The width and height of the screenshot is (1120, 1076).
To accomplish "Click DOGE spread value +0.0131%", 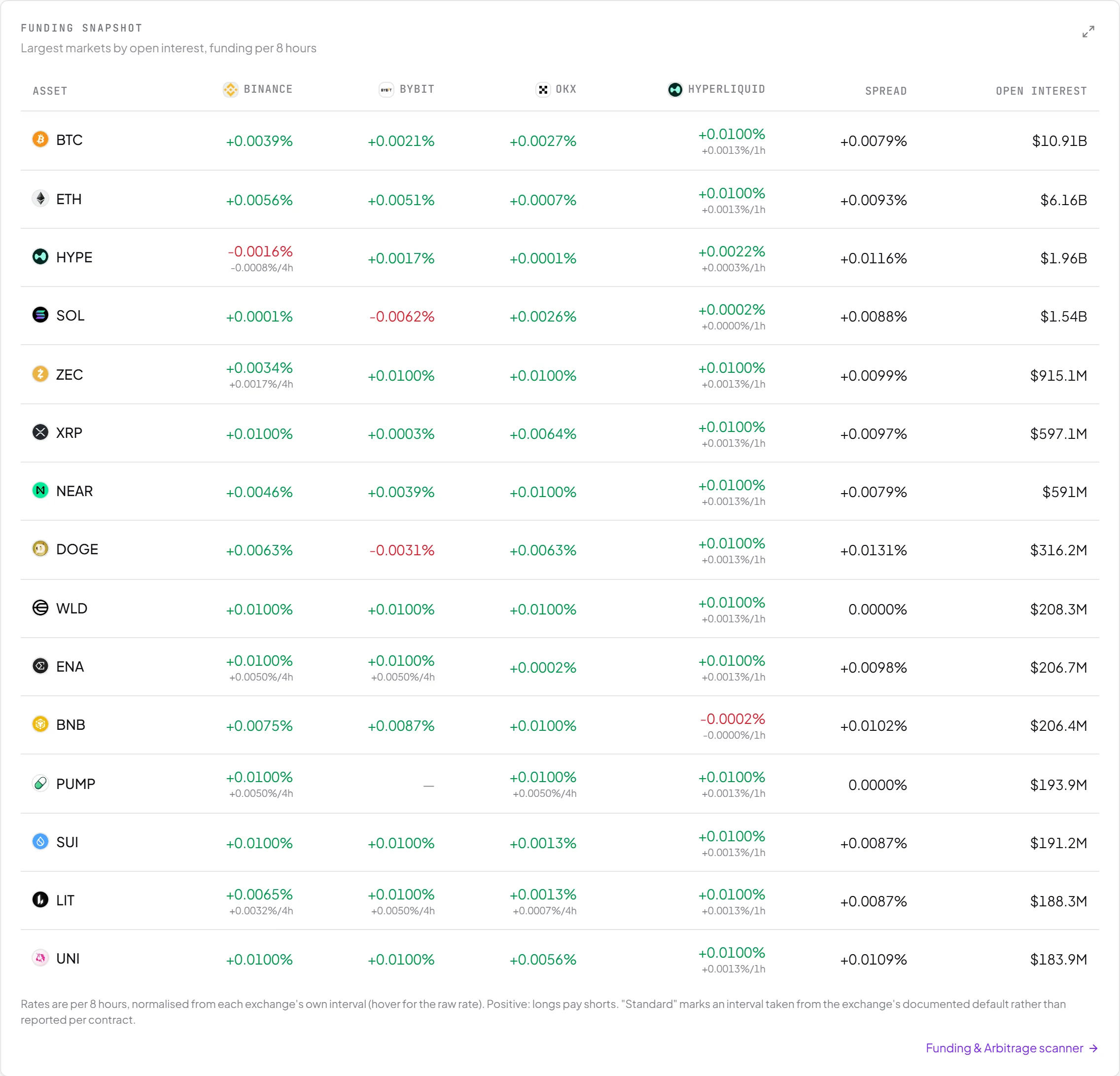I will (x=873, y=551).
